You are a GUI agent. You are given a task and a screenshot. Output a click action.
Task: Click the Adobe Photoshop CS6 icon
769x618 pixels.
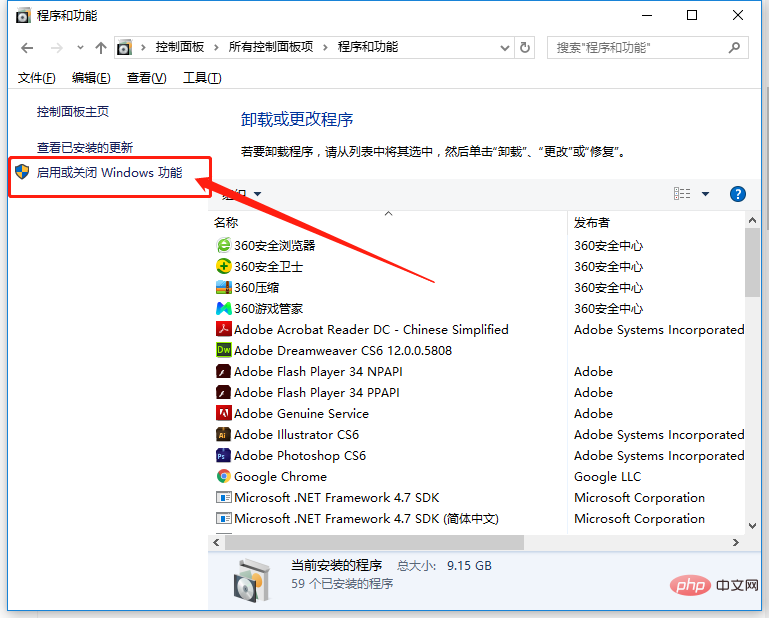[x=224, y=455]
